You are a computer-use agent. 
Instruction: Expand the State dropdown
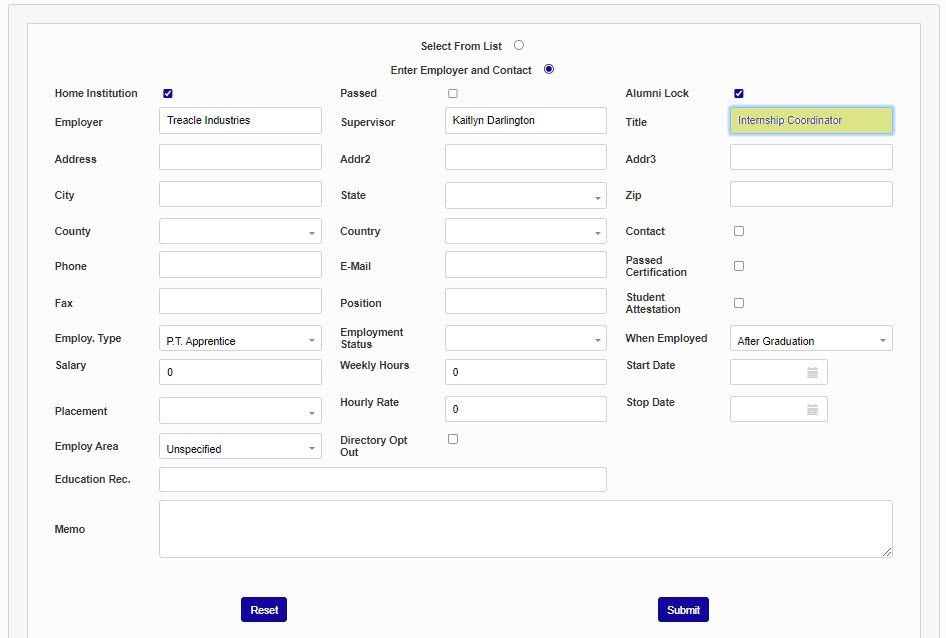point(525,196)
